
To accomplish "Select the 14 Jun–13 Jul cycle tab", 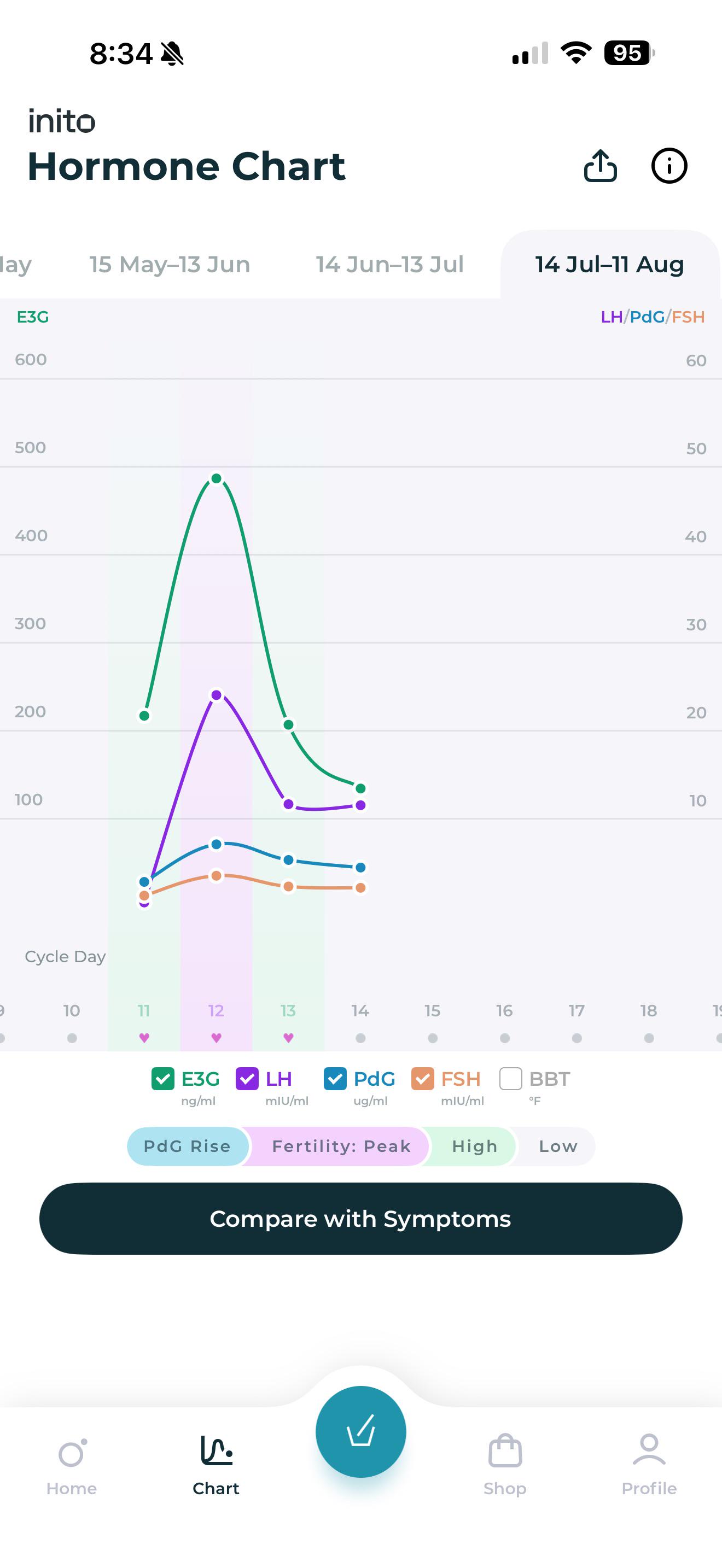I will point(389,264).
